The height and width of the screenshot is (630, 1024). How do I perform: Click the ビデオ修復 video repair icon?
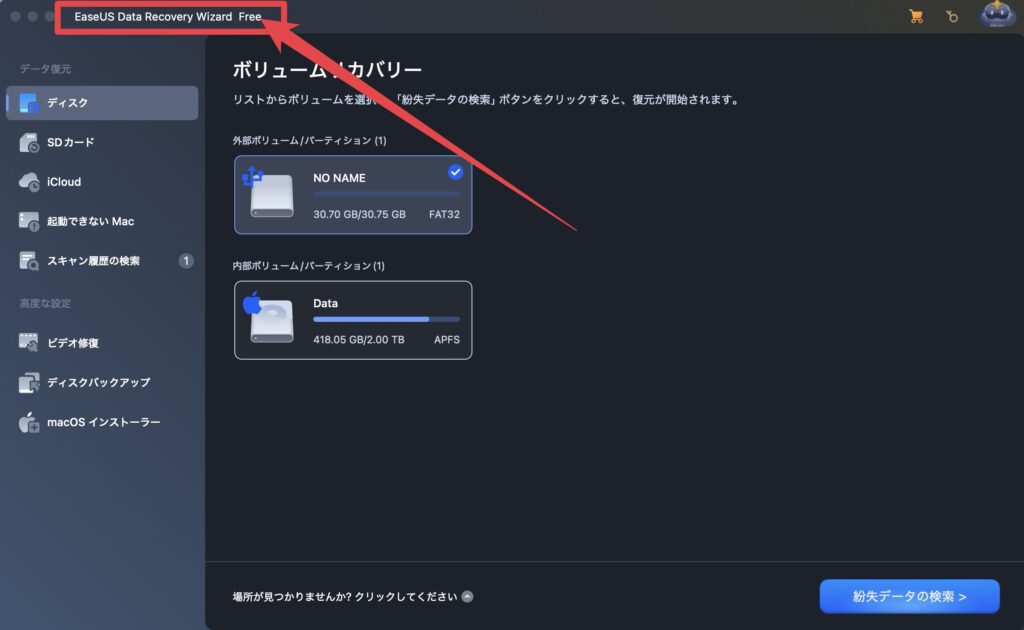[x=29, y=343]
